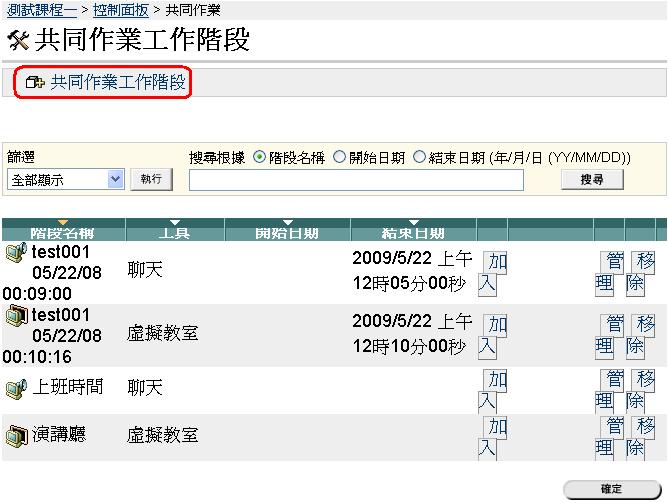Click the virtual classroom icon beside second test001
The width and height of the screenshot is (668, 503).
[x=15, y=317]
